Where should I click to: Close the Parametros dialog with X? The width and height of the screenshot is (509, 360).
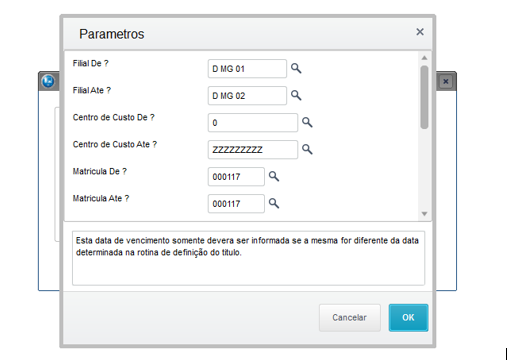pyautogui.click(x=420, y=32)
